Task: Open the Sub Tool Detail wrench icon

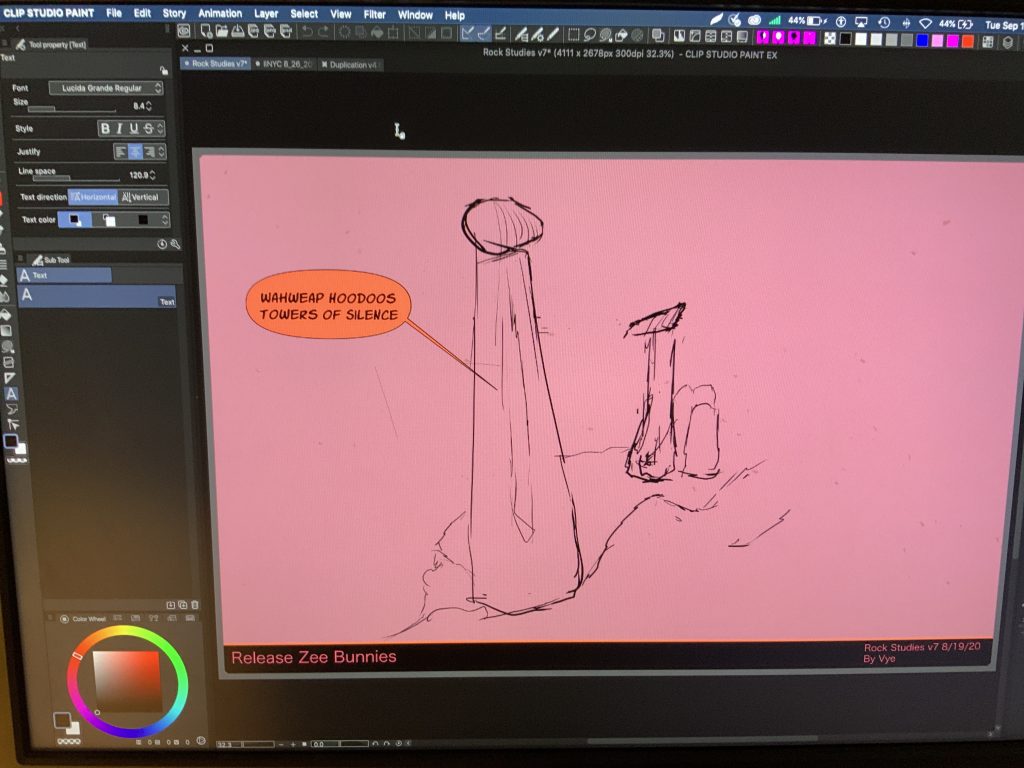Action: click(x=174, y=244)
